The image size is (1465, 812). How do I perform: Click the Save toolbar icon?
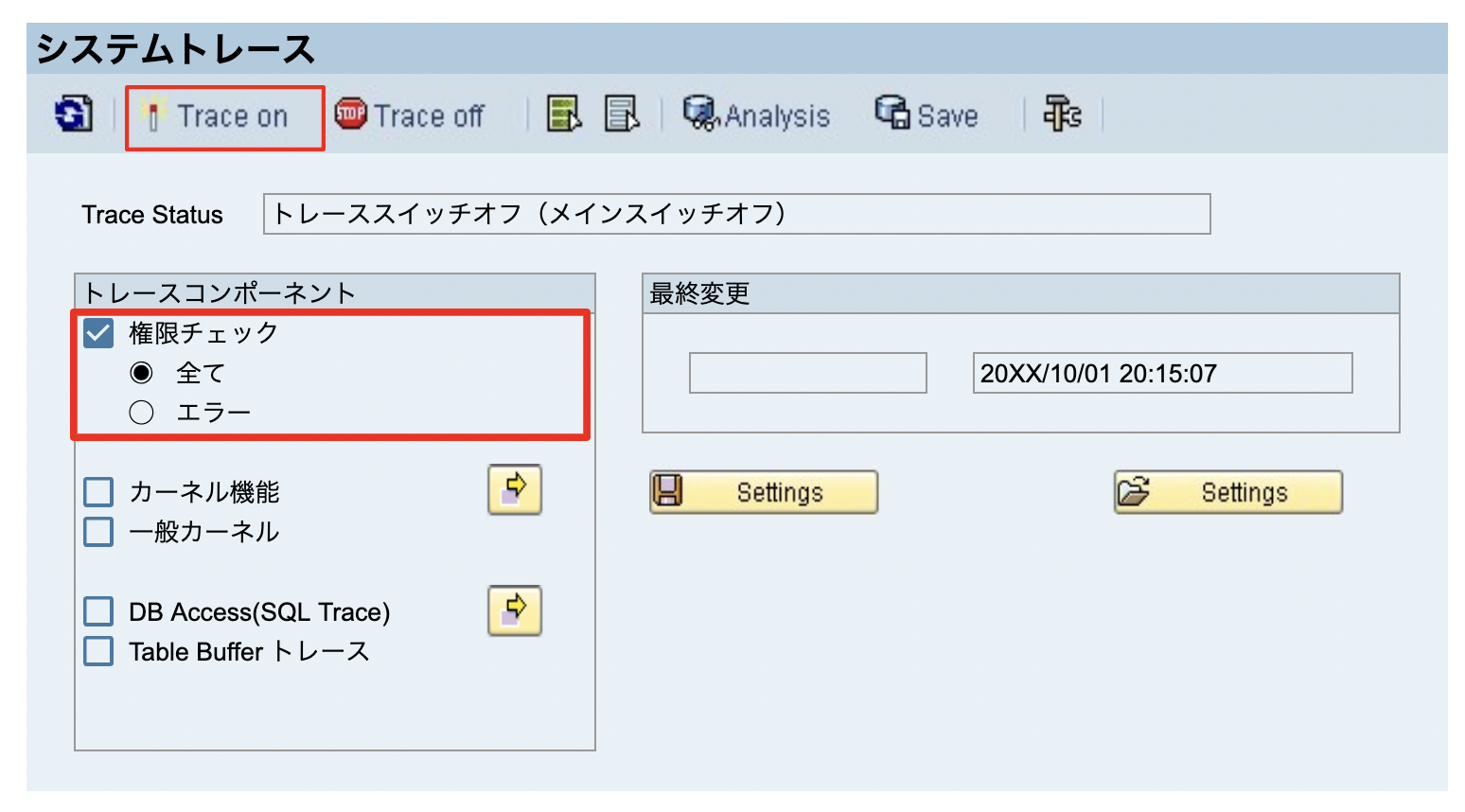point(927,115)
